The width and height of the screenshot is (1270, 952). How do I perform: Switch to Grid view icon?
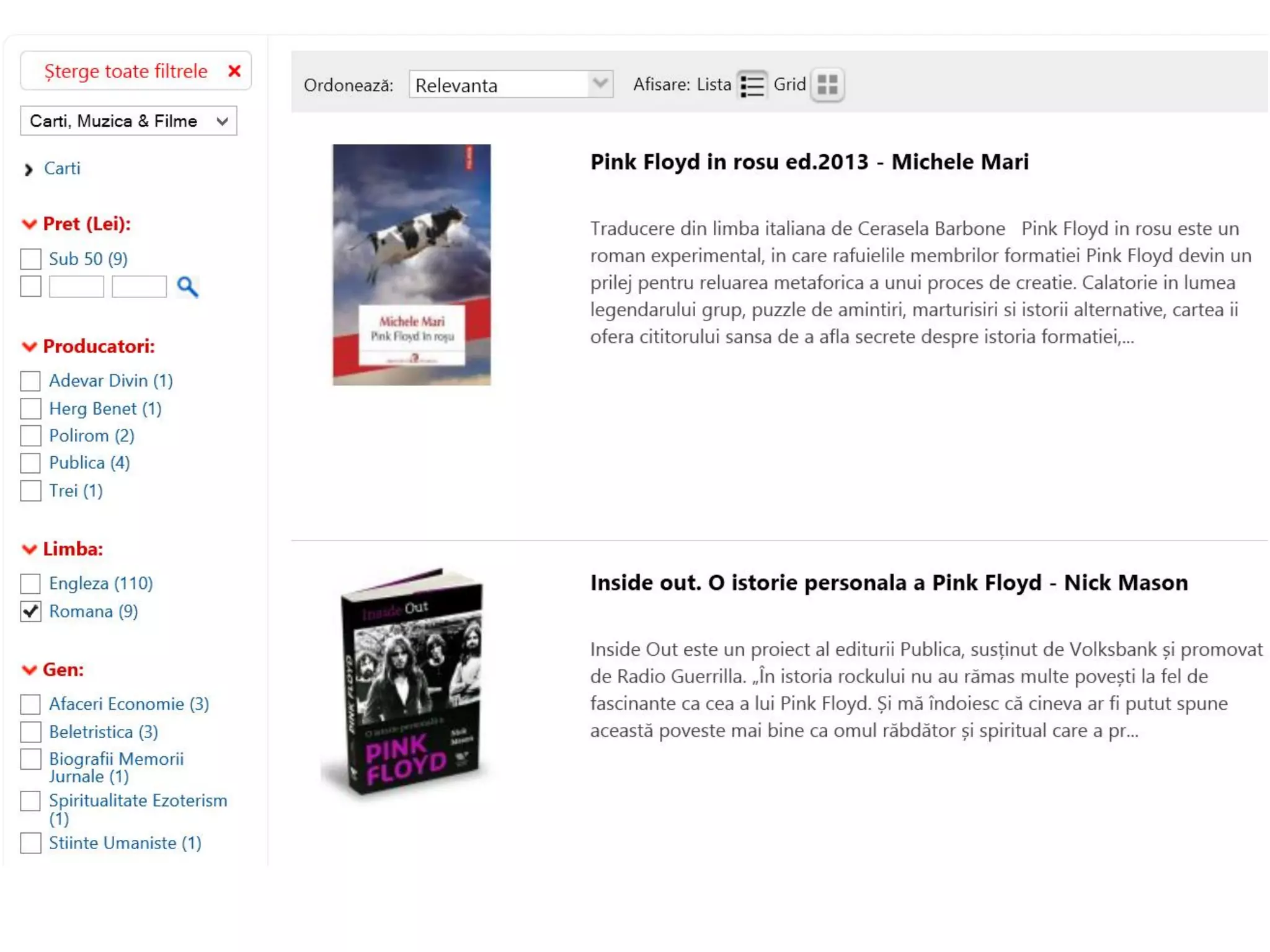click(x=827, y=85)
